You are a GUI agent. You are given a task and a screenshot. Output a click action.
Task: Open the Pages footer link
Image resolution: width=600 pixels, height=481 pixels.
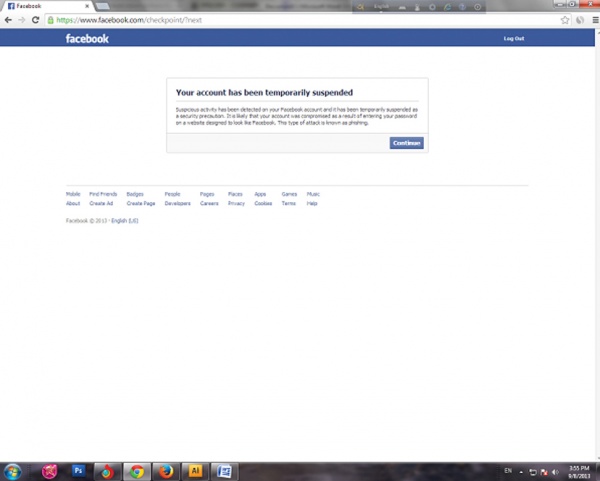[x=207, y=194]
